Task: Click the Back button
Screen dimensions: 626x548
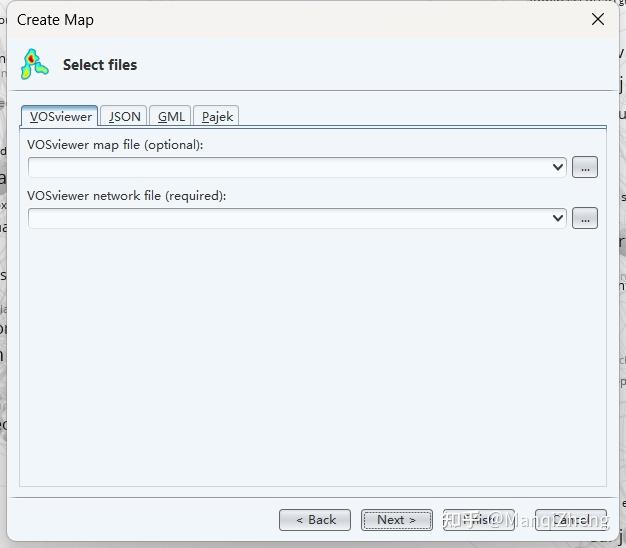Action: (x=315, y=520)
